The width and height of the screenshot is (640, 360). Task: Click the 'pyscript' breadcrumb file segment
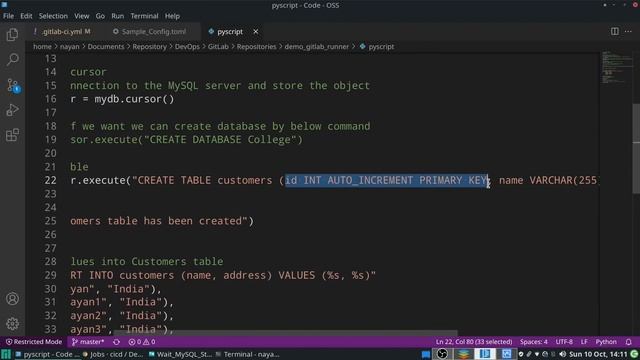click(377, 47)
